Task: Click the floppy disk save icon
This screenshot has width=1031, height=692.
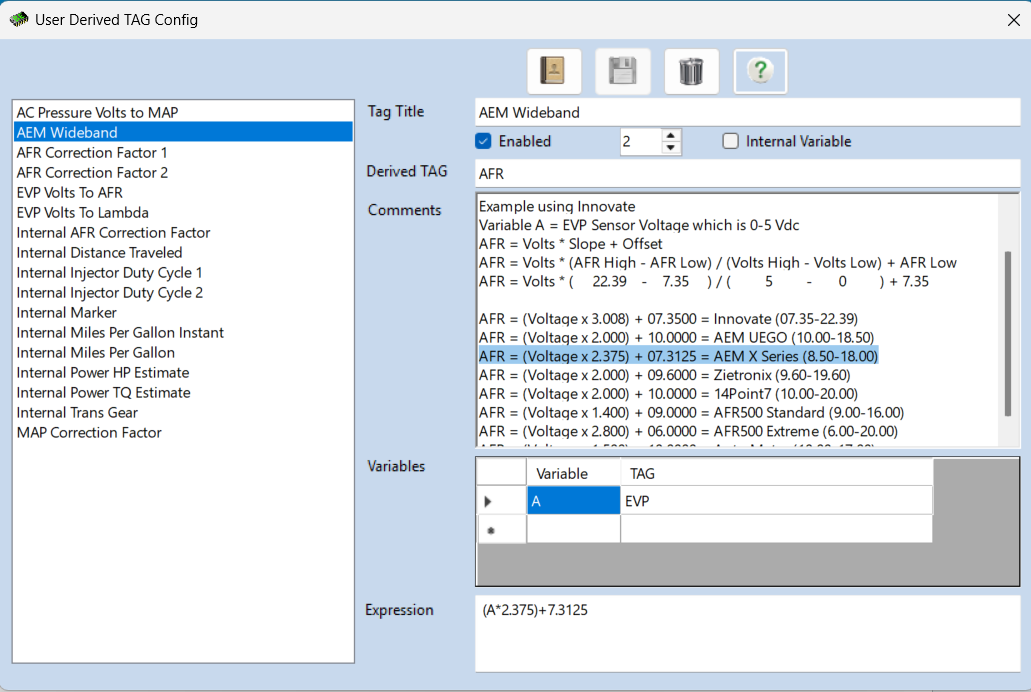Action: point(622,72)
